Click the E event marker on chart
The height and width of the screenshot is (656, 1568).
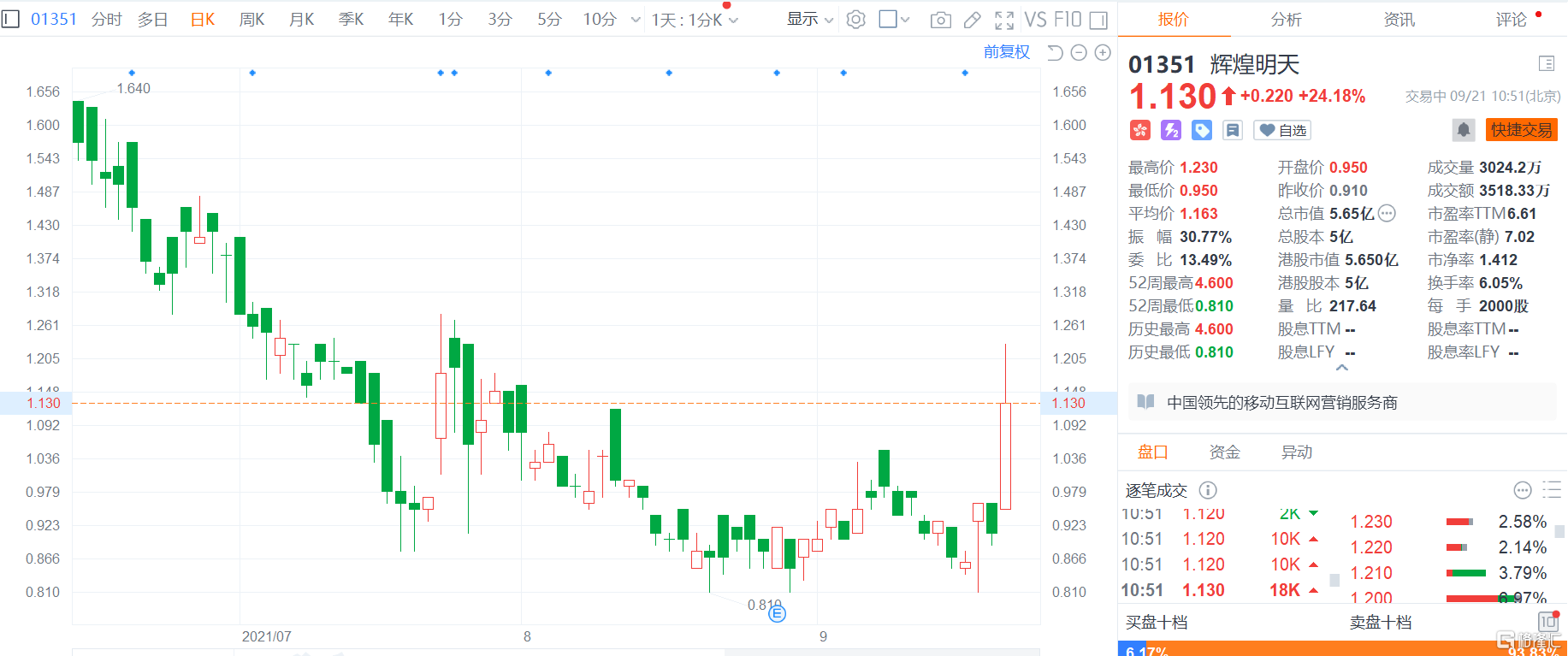(x=777, y=613)
